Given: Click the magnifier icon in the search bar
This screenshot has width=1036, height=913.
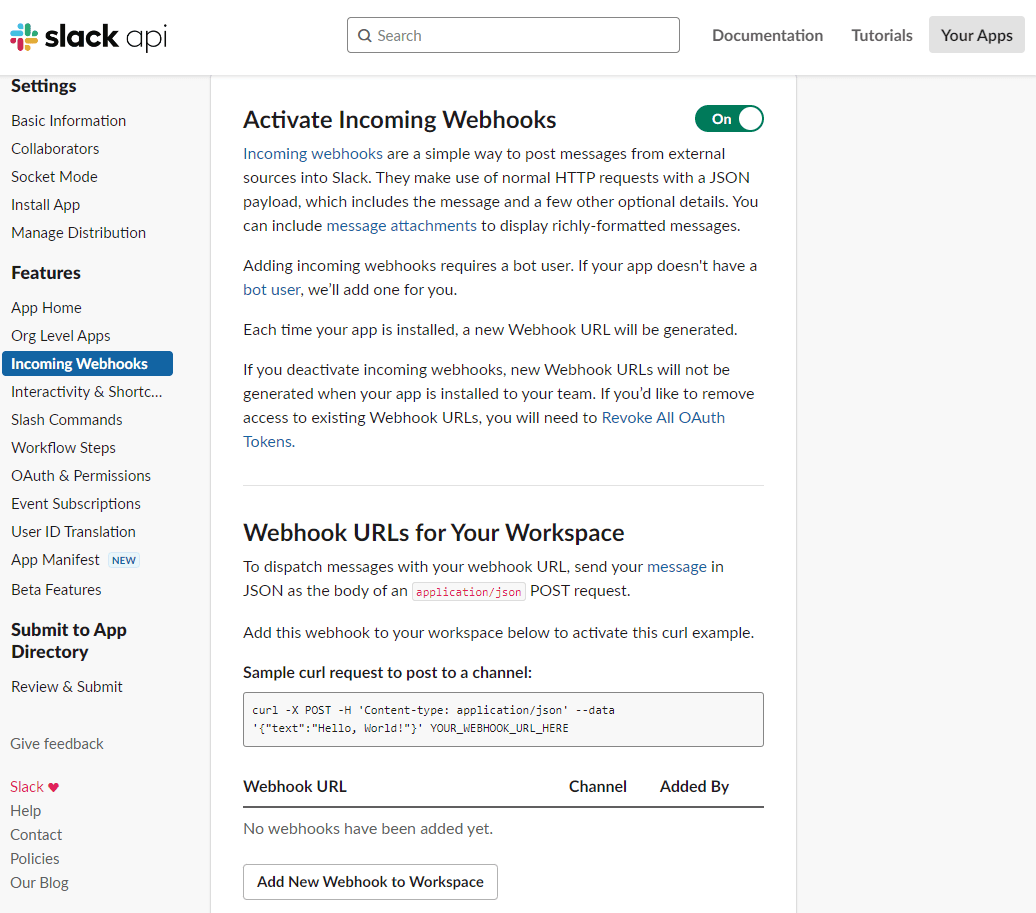Looking at the screenshot, I should 365,36.
